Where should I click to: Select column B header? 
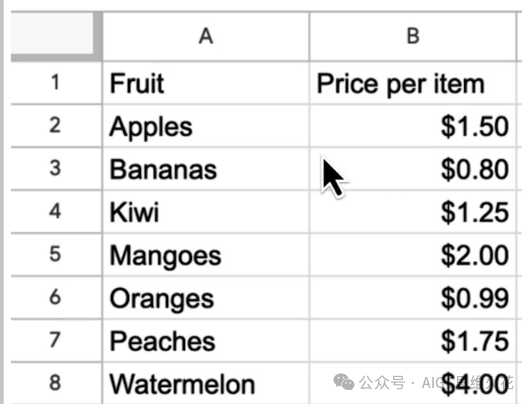click(413, 37)
